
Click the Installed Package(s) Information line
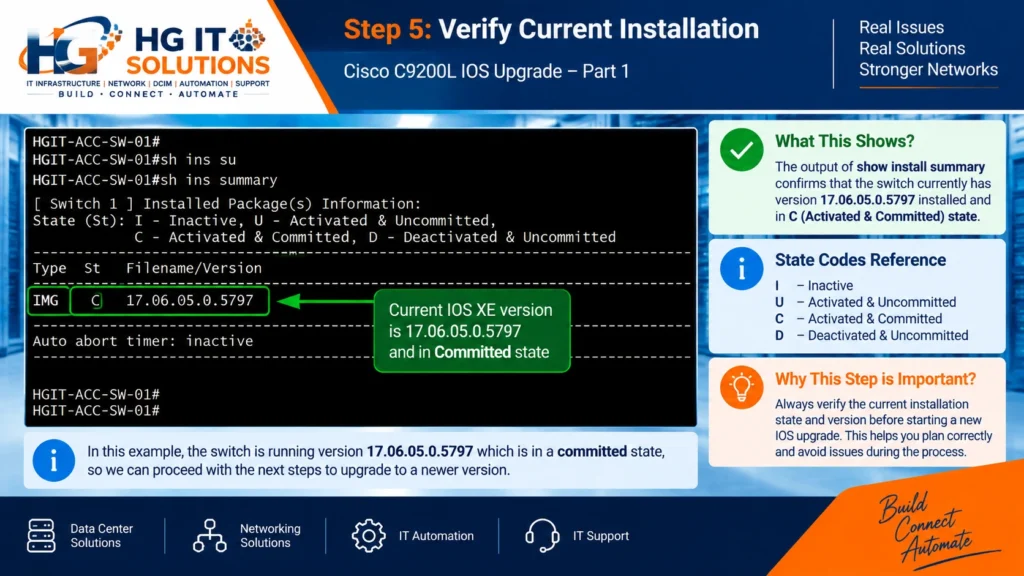coord(227,204)
